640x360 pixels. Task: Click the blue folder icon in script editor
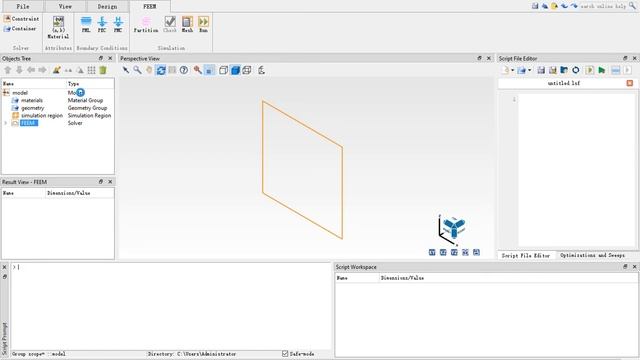[564, 70]
